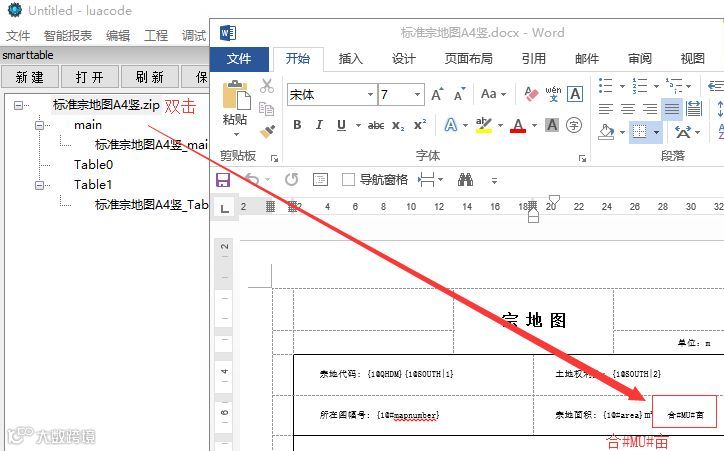
Task: Open the borders dropdown arrow
Action: (x=656, y=132)
